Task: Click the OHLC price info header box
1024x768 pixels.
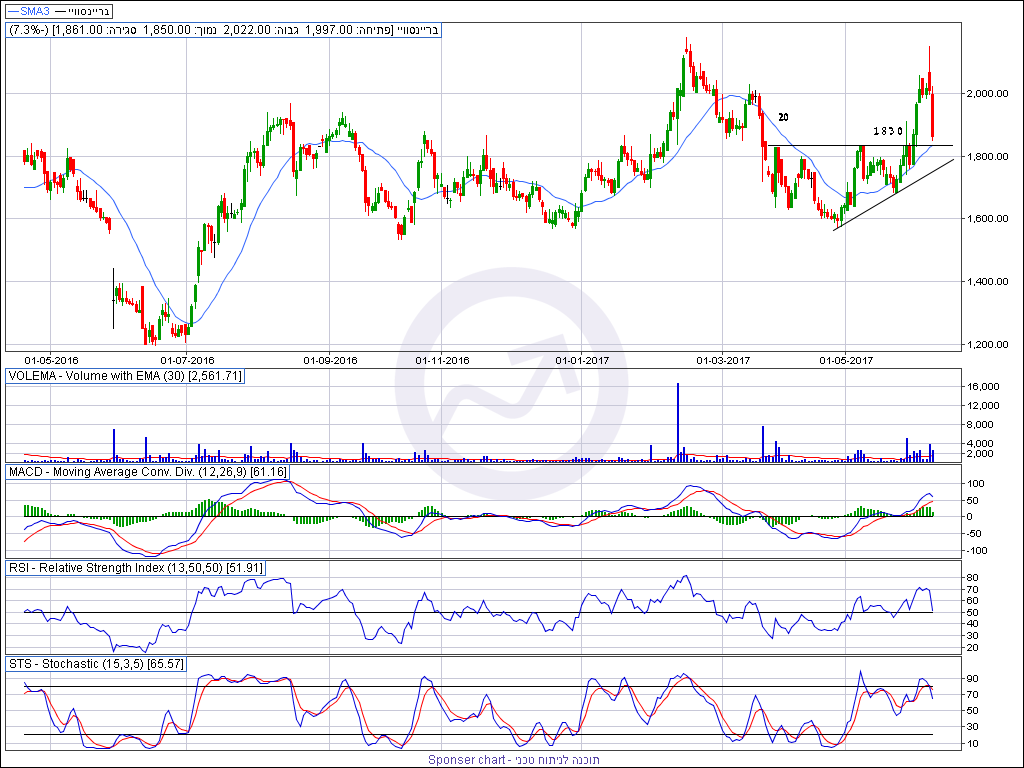Action: tap(224, 30)
